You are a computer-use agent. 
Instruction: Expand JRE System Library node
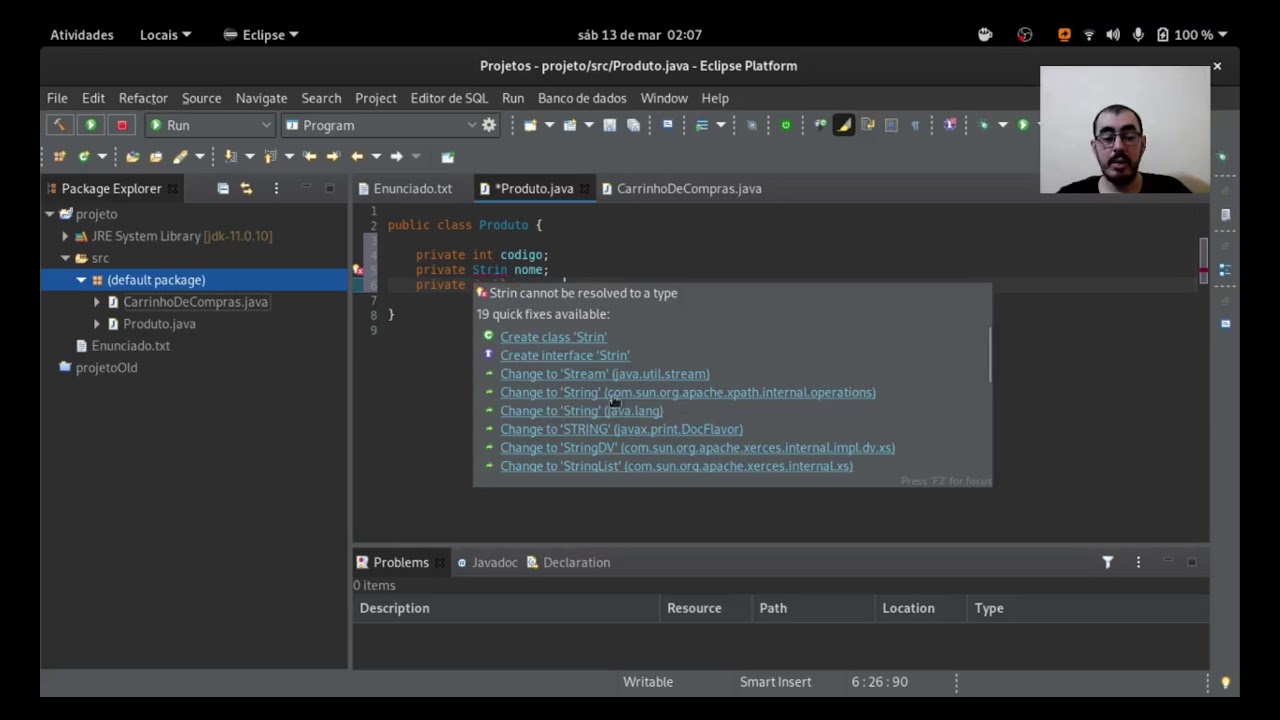click(x=65, y=236)
